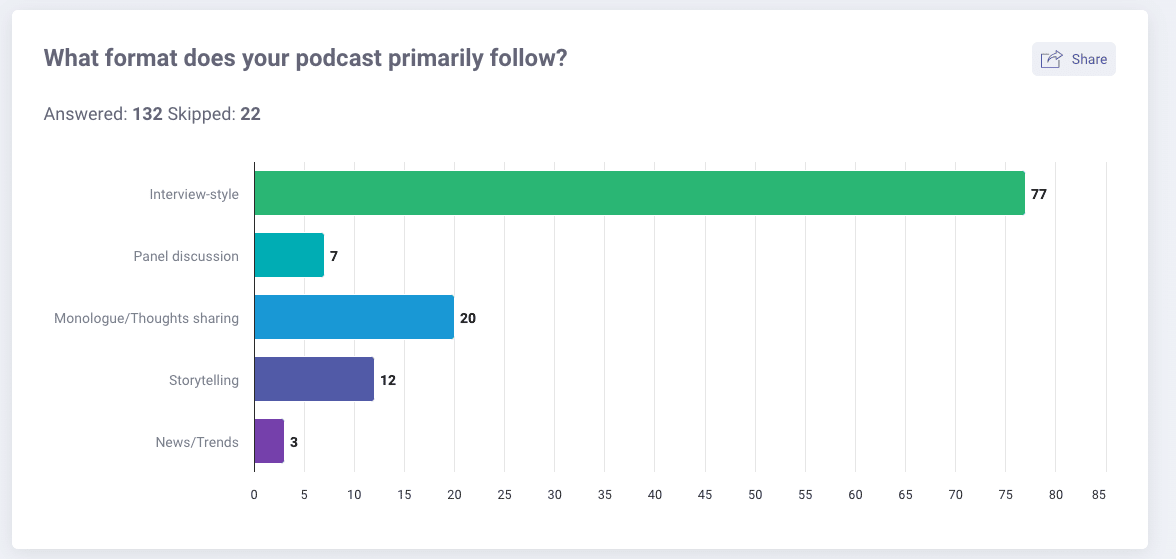Screen dimensions: 1176x559
Task: Click the value 7 data label
Action: pyautogui.click(x=334, y=256)
